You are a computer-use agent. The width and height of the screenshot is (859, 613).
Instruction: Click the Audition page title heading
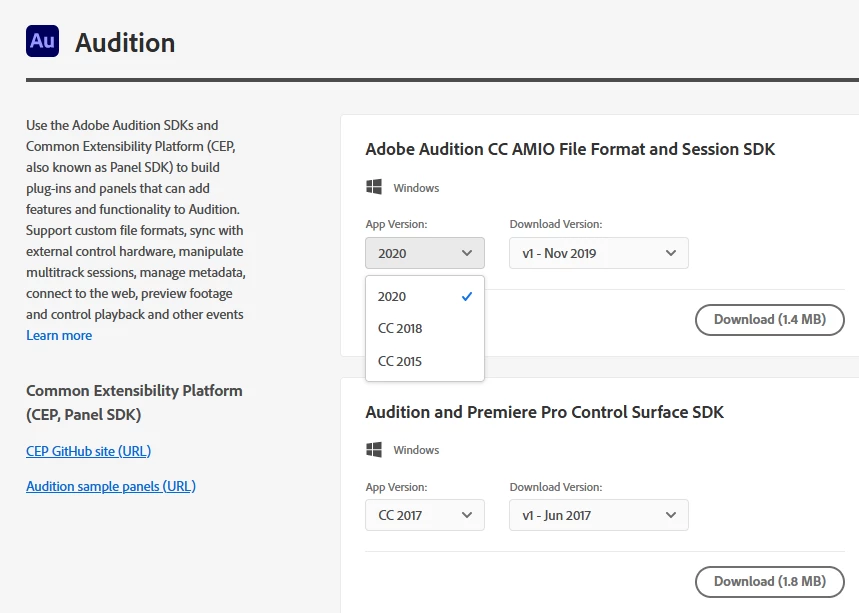(x=125, y=43)
